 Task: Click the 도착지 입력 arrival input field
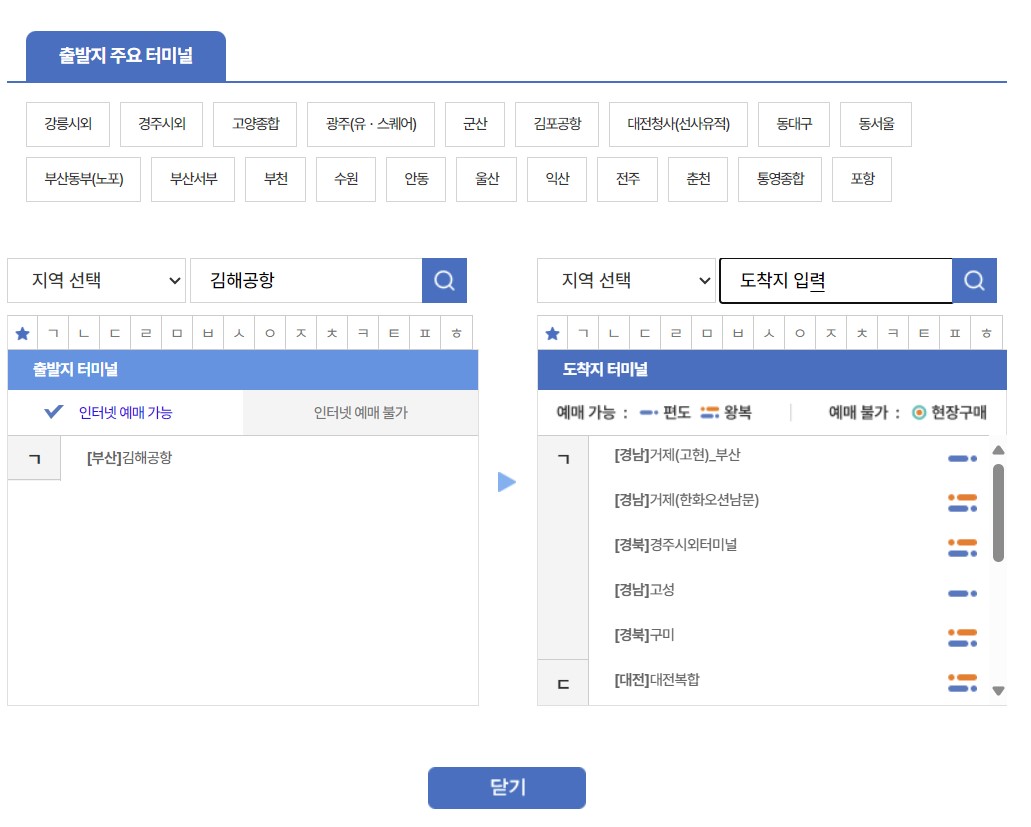(x=836, y=281)
